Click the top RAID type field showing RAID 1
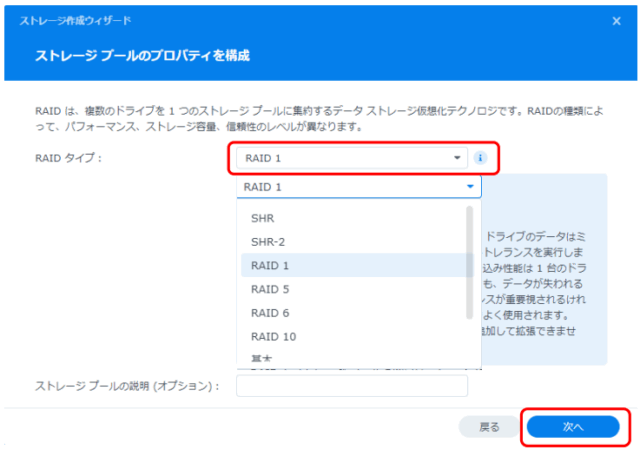Image resolution: width=640 pixels, height=456 pixels. click(x=340, y=158)
